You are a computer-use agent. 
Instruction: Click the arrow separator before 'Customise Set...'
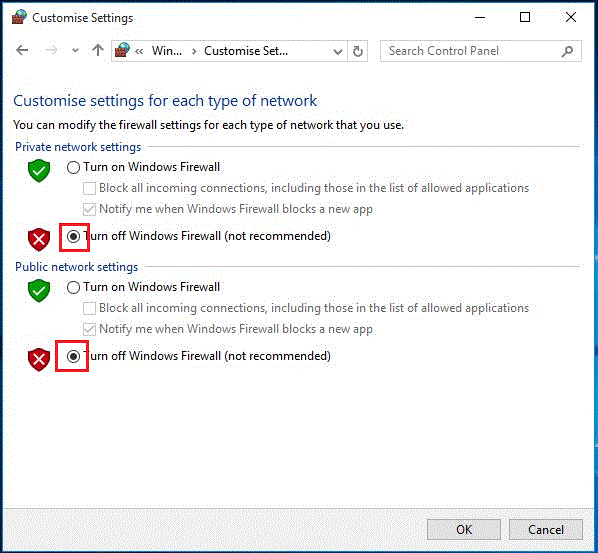194,51
